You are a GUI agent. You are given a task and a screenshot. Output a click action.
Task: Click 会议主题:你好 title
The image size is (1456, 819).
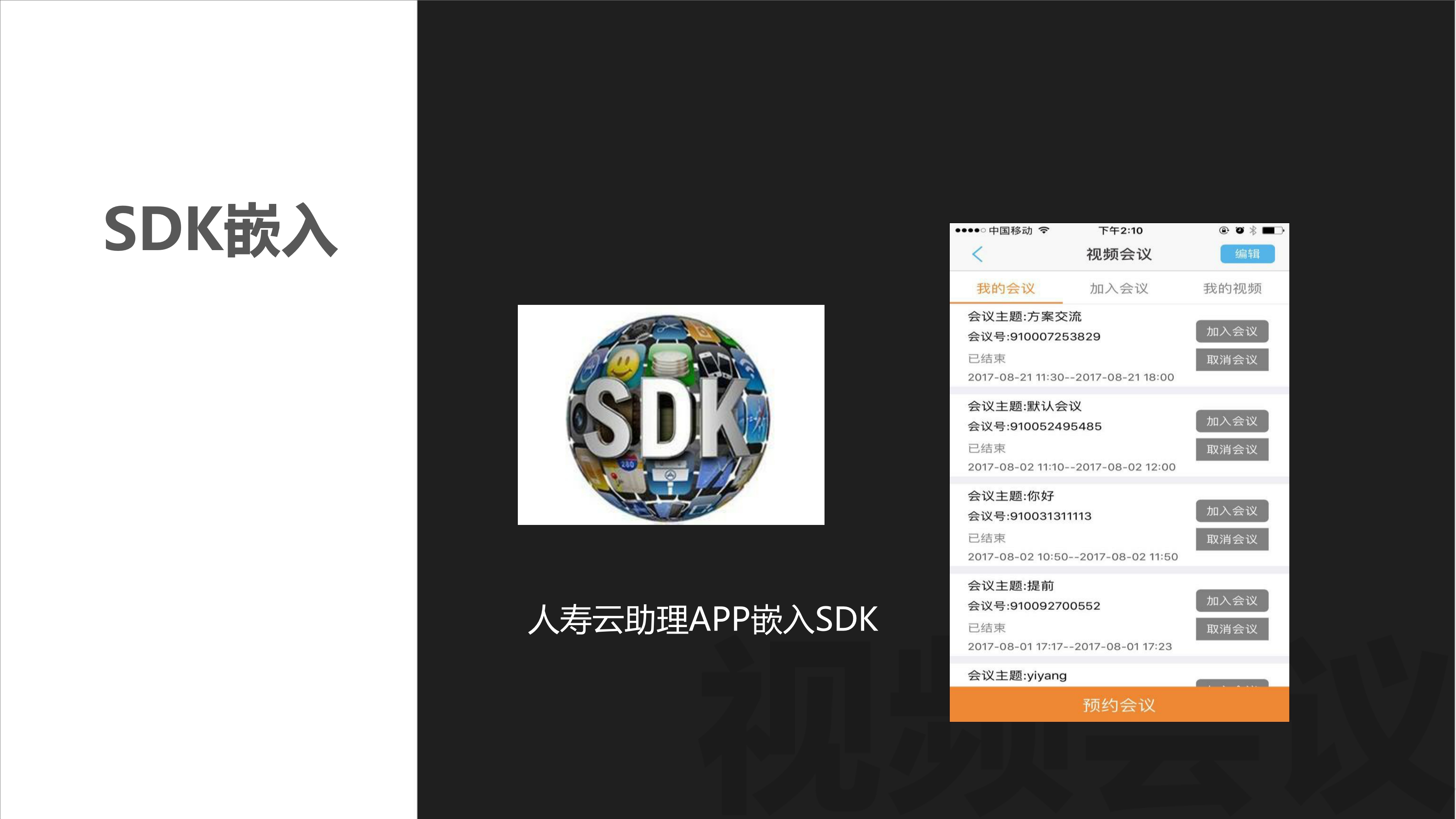tap(1011, 496)
